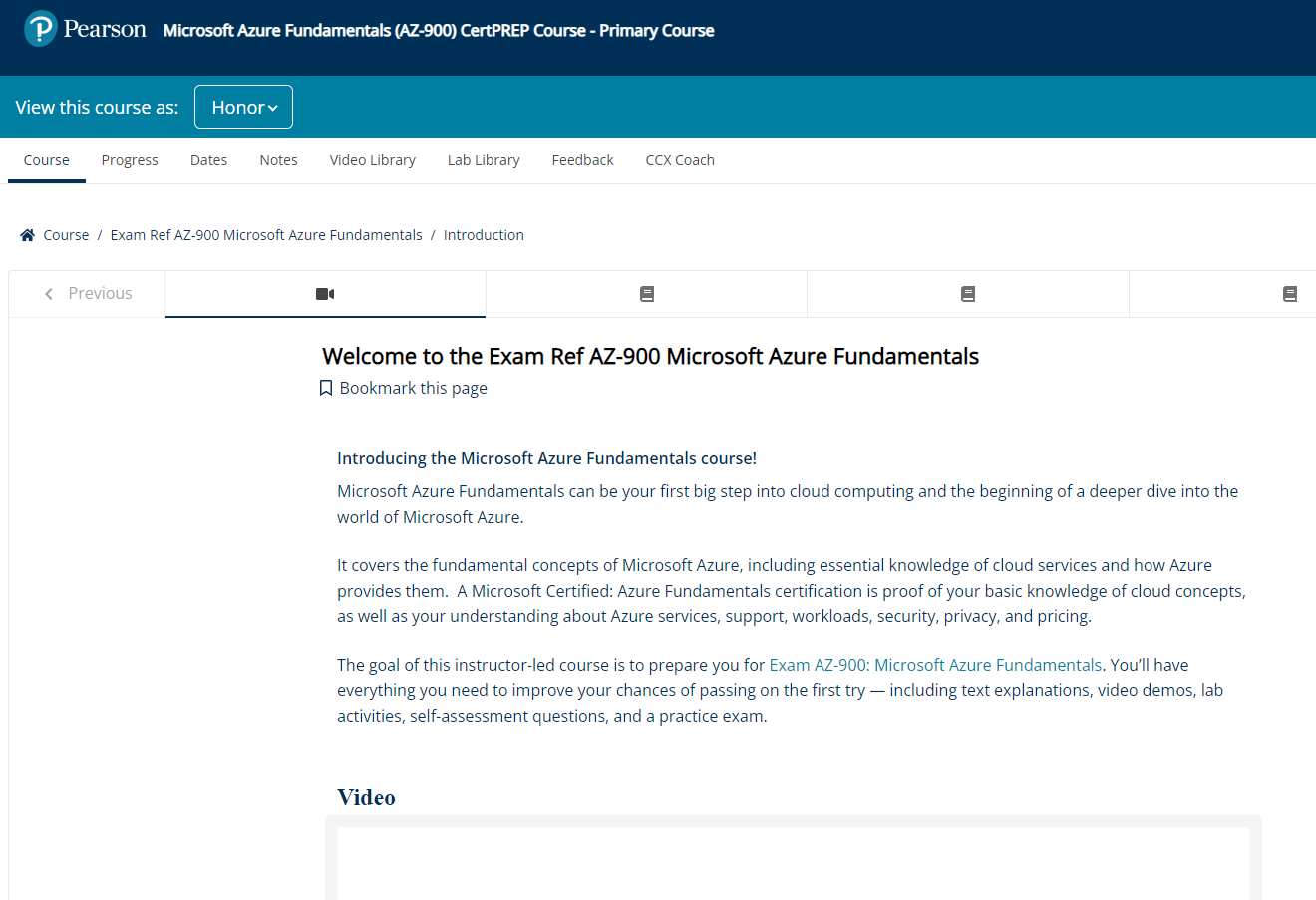Click the Video heading
This screenshot has width=1316, height=900.
[366, 797]
